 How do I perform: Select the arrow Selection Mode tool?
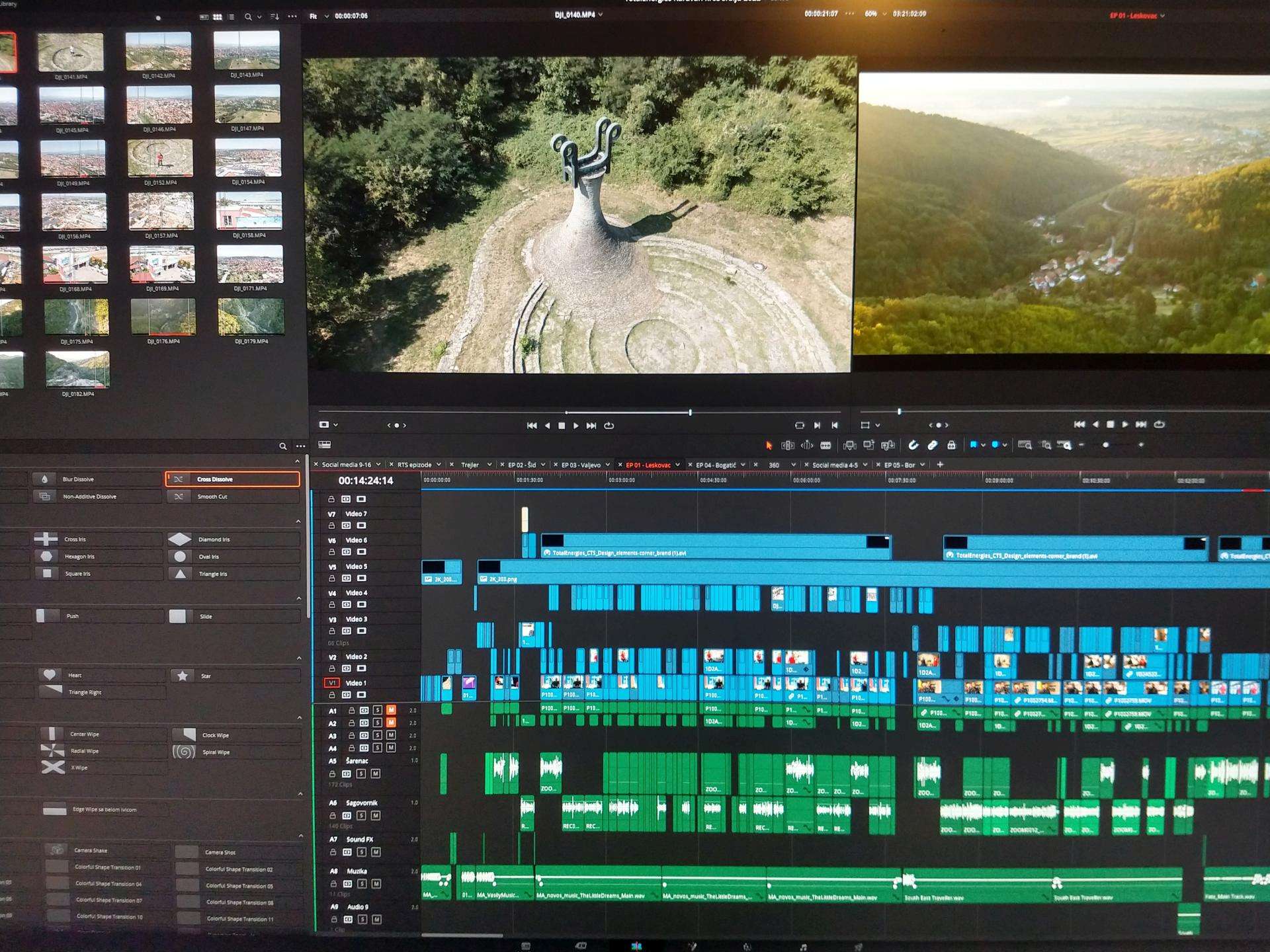pyautogui.click(x=769, y=446)
